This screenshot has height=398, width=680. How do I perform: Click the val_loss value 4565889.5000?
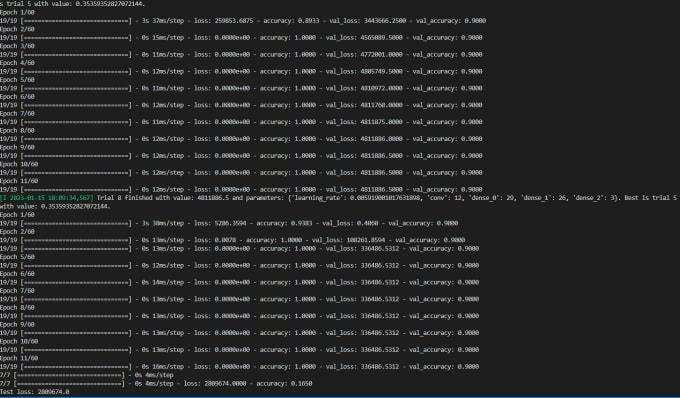tap(383, 38)
